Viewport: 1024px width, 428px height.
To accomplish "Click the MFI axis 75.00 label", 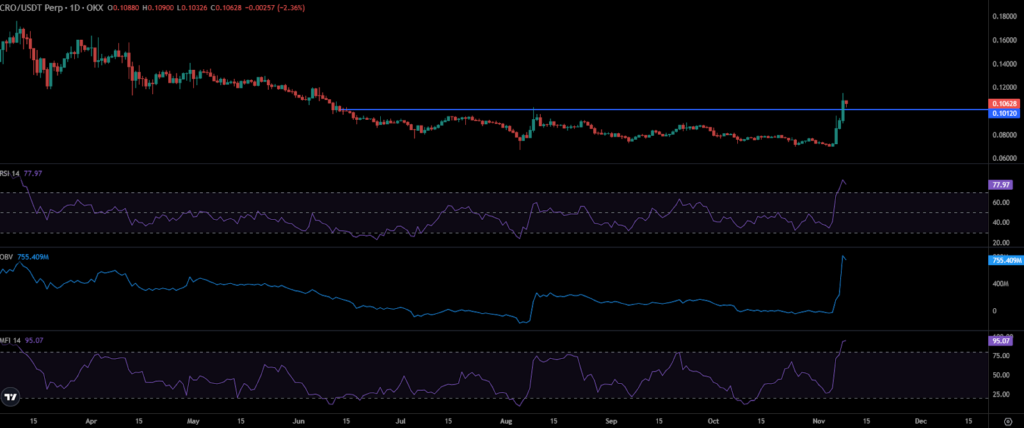I will point(1000,357).
